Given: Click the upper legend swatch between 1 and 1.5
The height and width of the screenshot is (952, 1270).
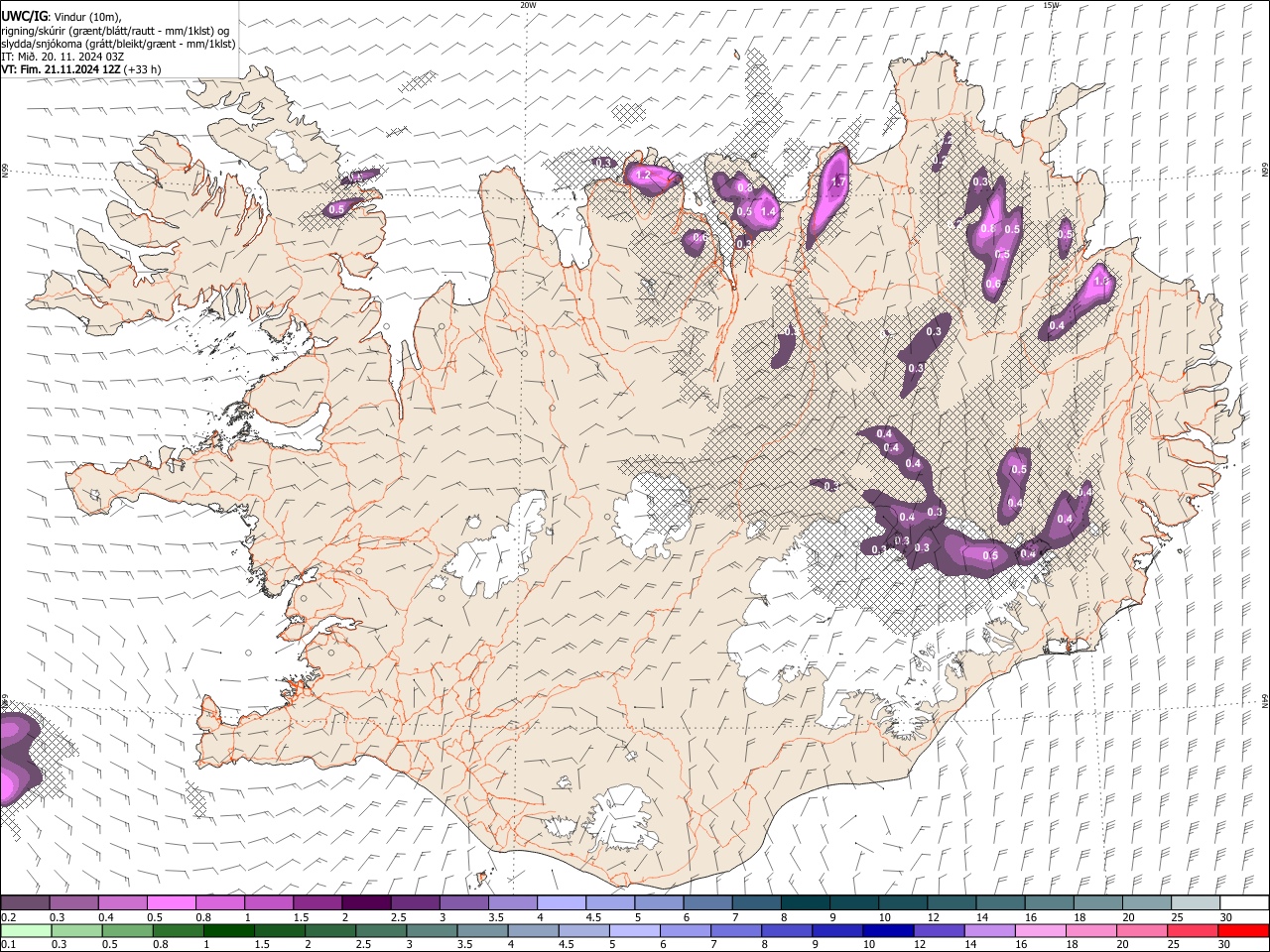Looking at the screenshot, I should 269,903.
